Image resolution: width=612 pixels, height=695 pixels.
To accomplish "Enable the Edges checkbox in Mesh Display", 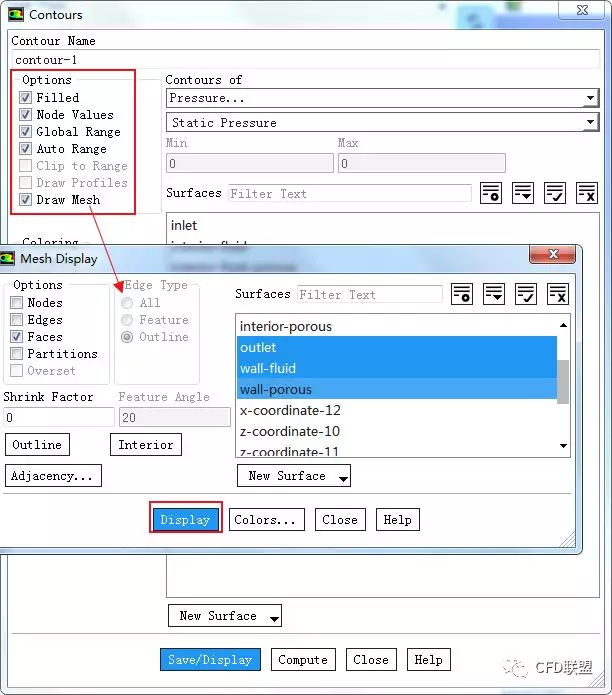I will [17, 320].
